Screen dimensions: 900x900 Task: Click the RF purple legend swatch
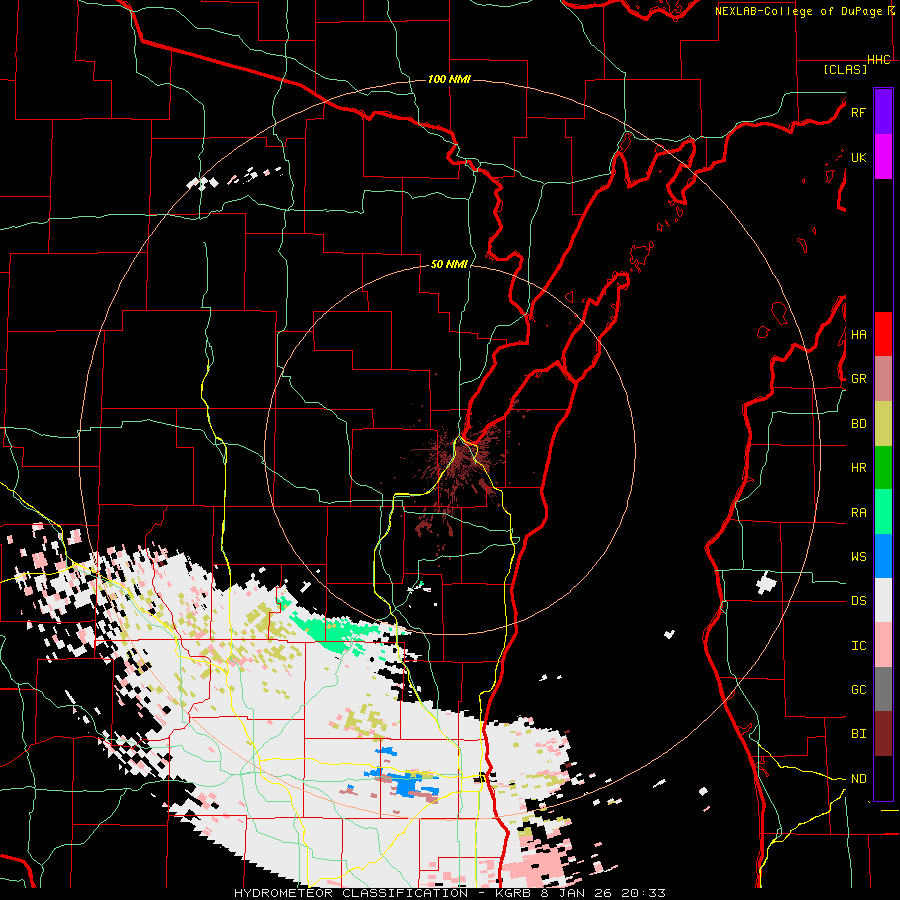(883, 112)
